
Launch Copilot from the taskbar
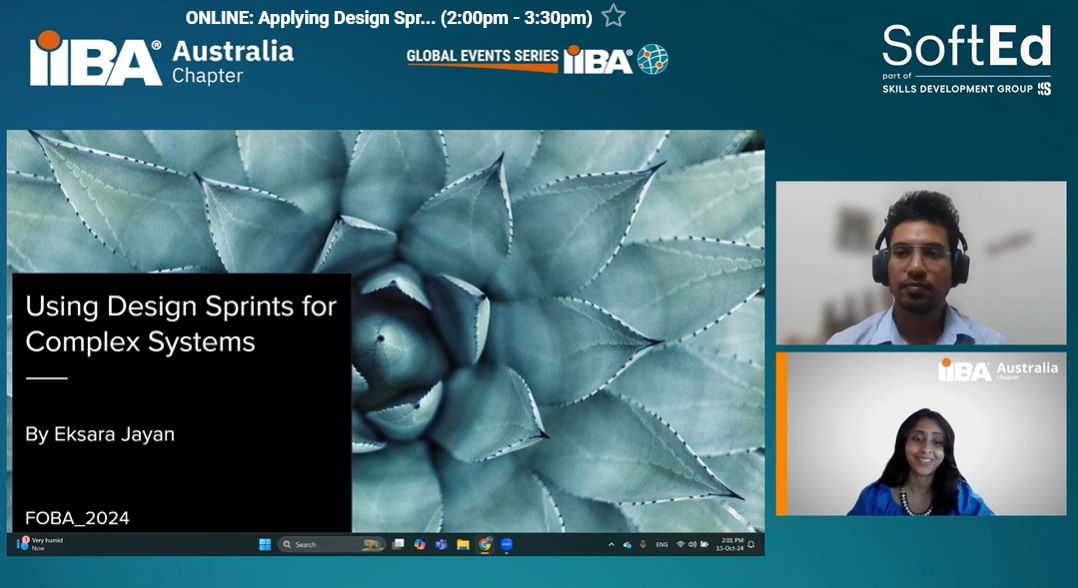tap(419, 545)
